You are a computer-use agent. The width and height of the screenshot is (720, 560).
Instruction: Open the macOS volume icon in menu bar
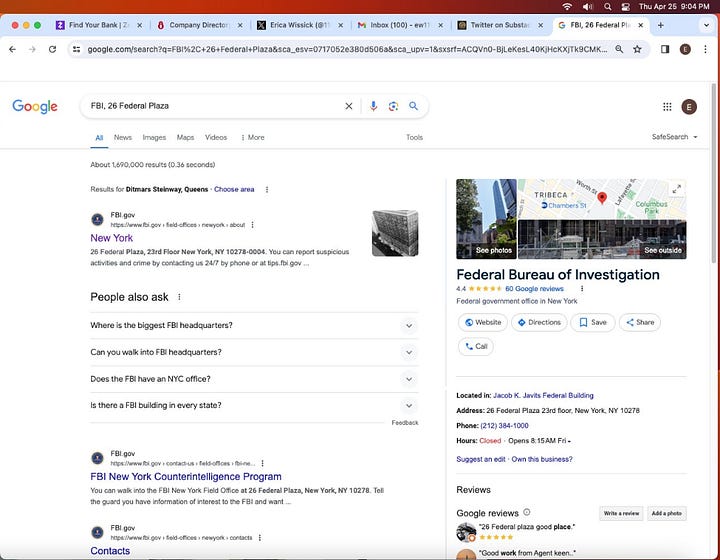[587, 6]
